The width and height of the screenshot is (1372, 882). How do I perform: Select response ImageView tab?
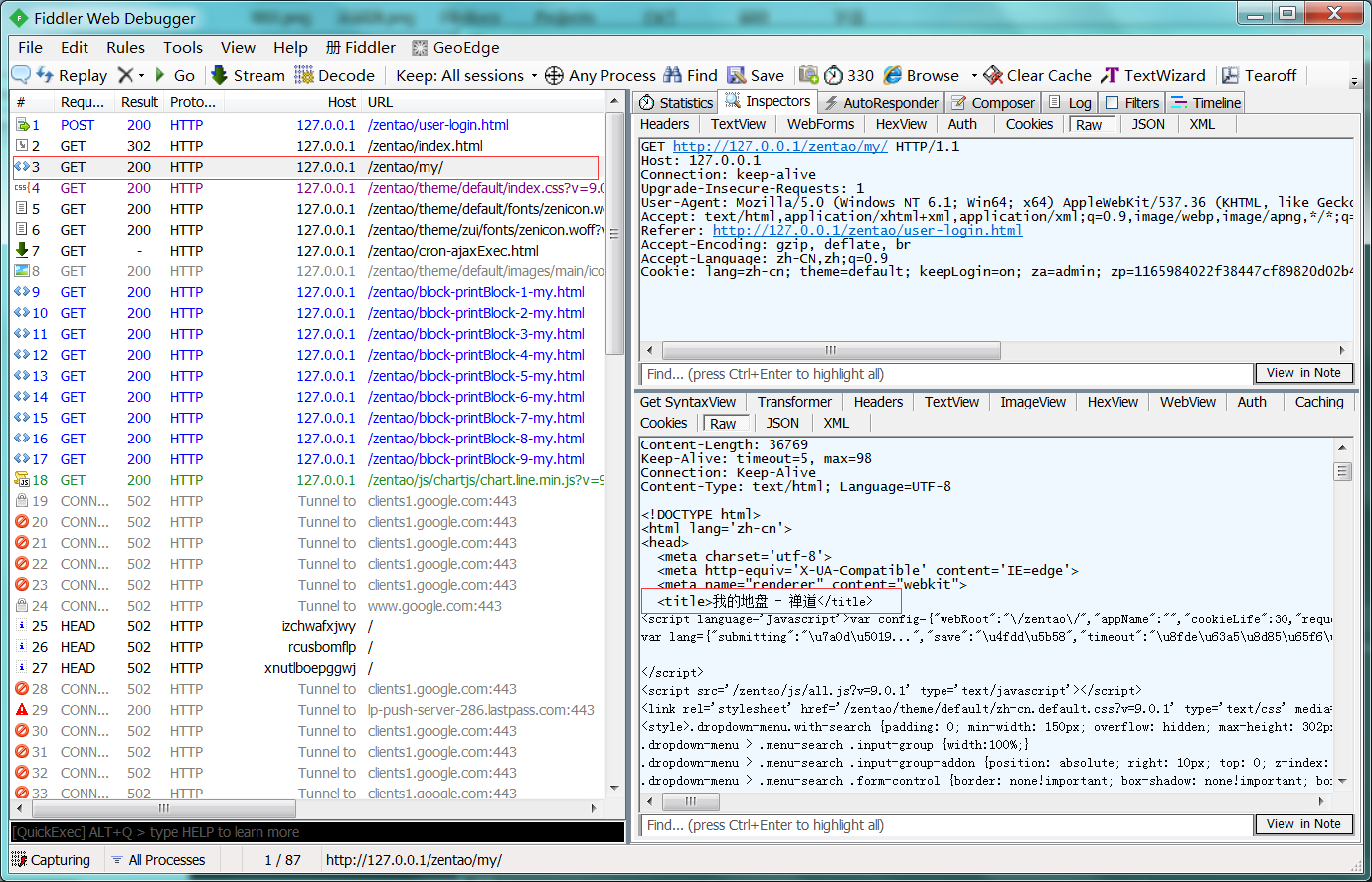click(x=1033, y=402)
